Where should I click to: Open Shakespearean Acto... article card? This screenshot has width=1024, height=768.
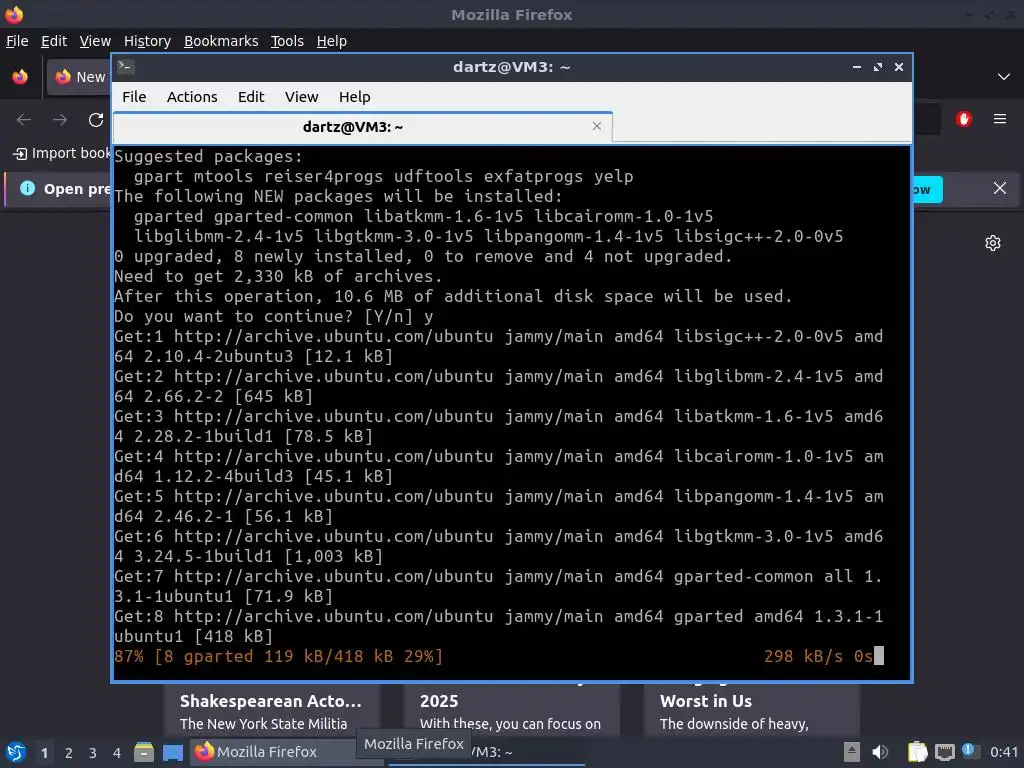pyautogui.click(x=271, y=710)
